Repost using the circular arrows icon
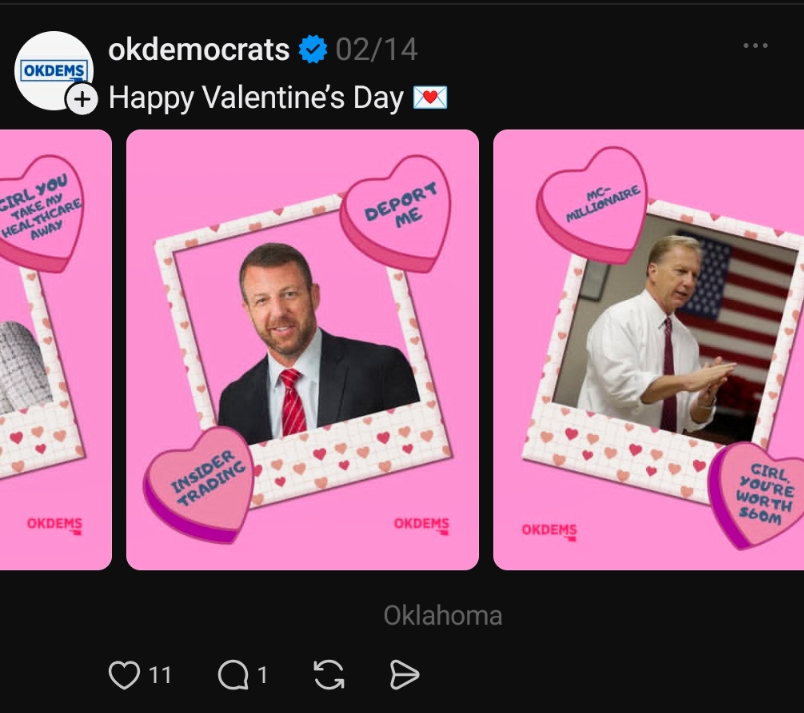804x713 pixels. tap(329, 676)
